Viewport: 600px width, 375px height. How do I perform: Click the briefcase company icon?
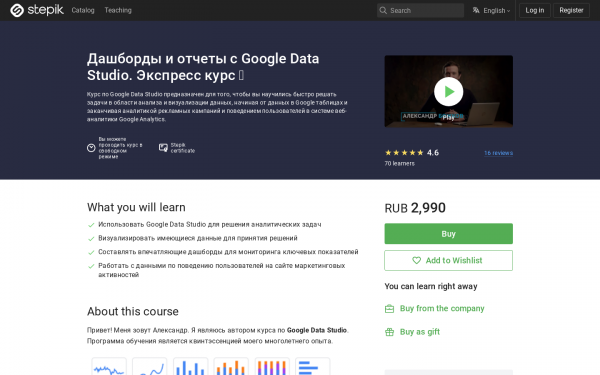pos(389,308)
